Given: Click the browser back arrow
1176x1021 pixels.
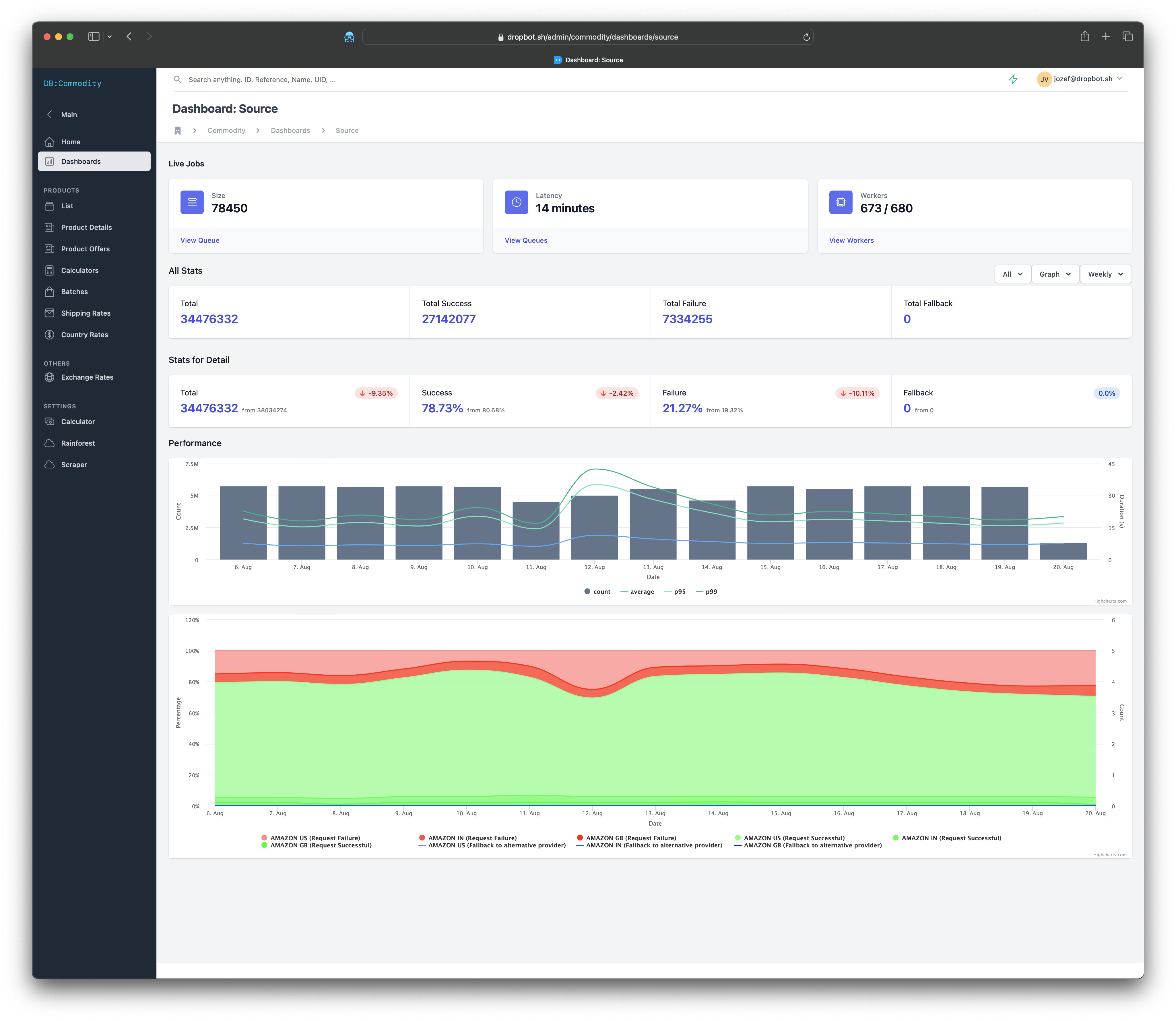Looking at the screenshot, I should pos(129,36).
